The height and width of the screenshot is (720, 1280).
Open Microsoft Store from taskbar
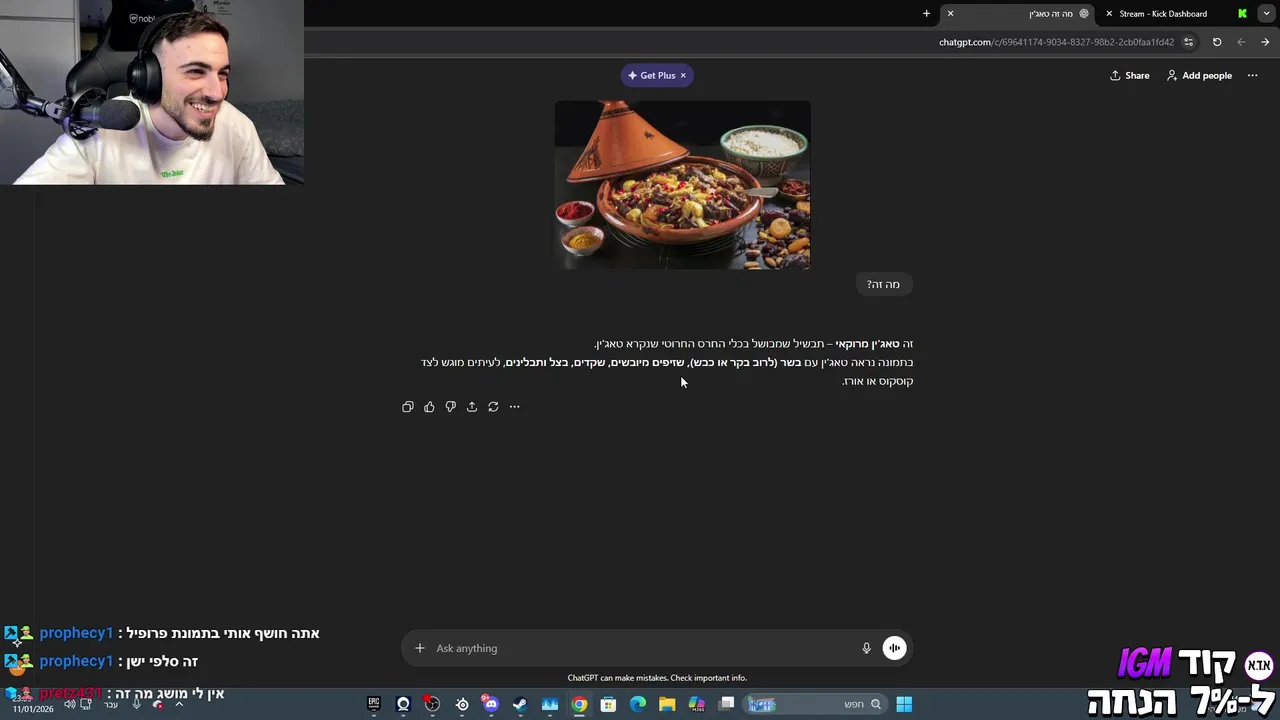click(x=608, y=704)
